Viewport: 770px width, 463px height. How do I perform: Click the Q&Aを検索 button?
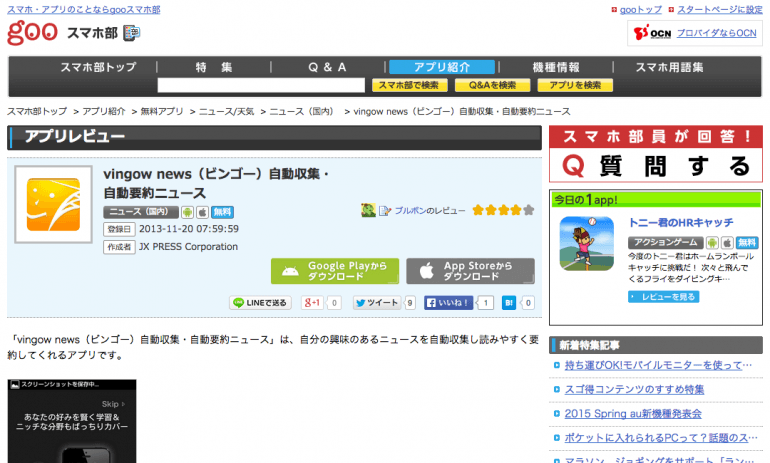(x=493, y=85)
